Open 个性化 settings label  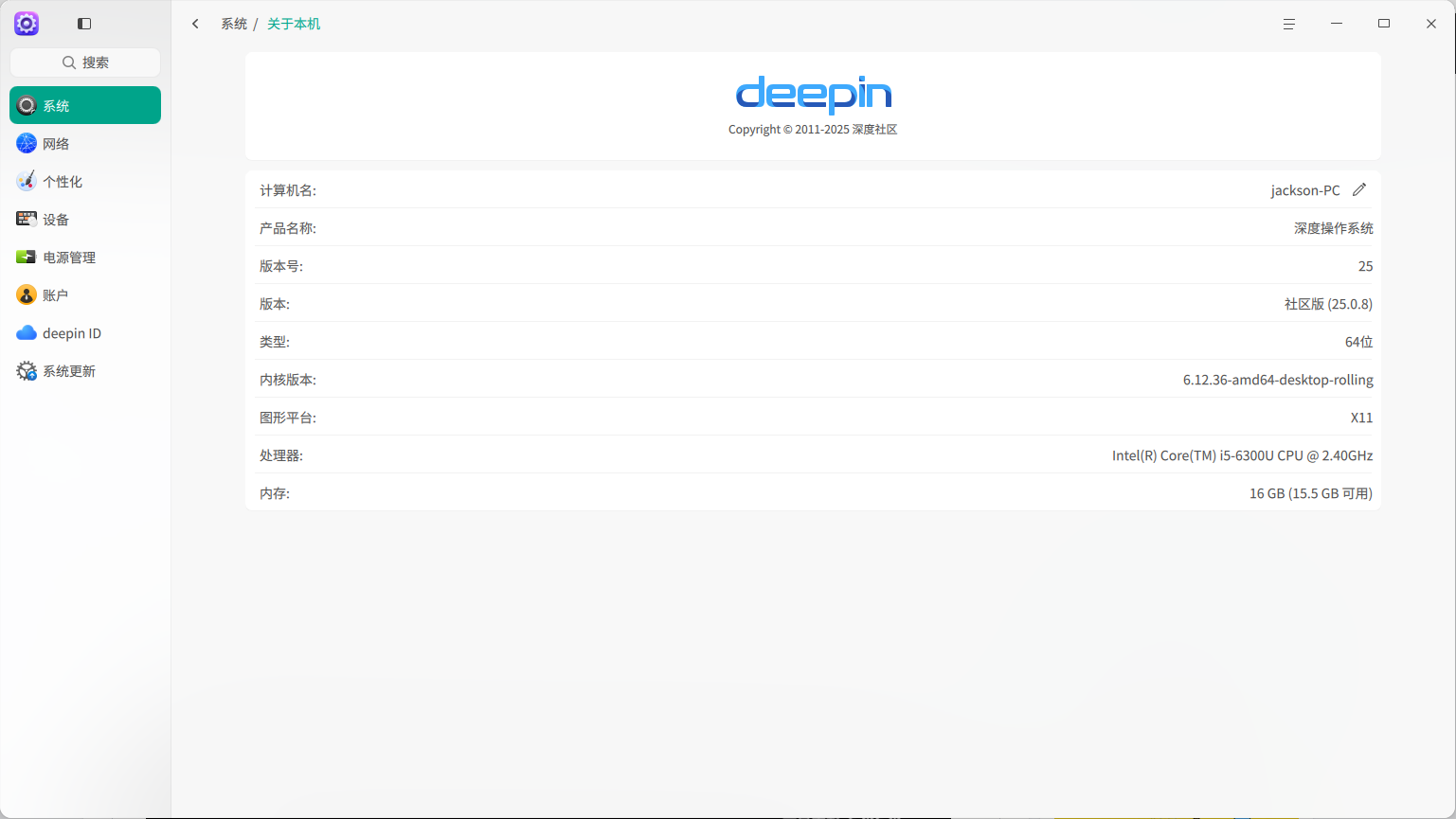63,182
